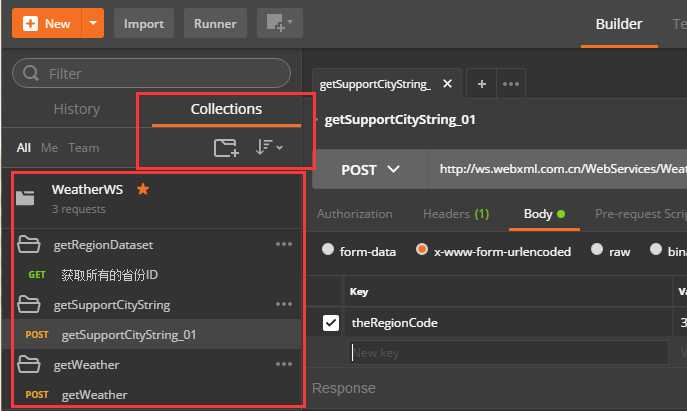Click the Response section label
Image resolution: width=687 pixels, height=411 pixels.
(x=344, y=388)
